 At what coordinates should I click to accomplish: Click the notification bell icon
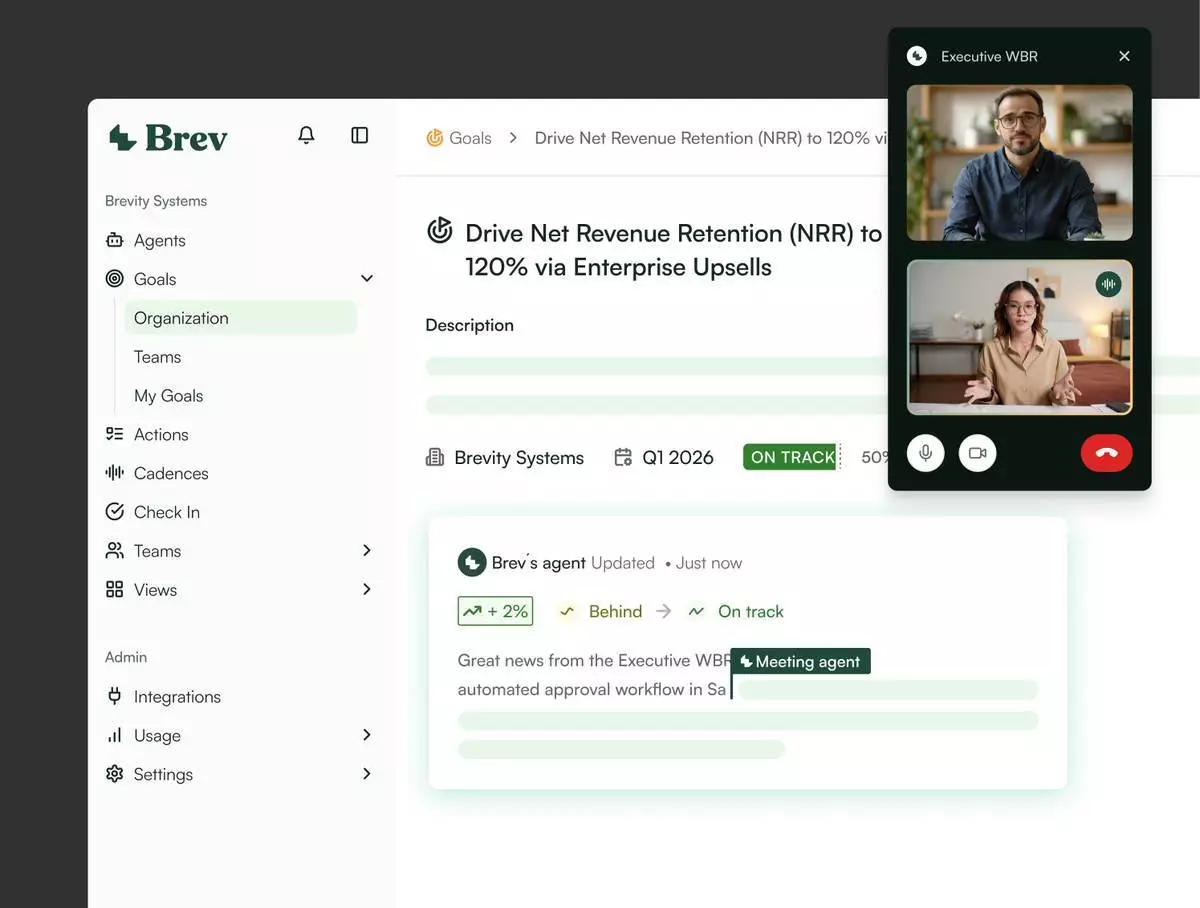coord(306,135)
